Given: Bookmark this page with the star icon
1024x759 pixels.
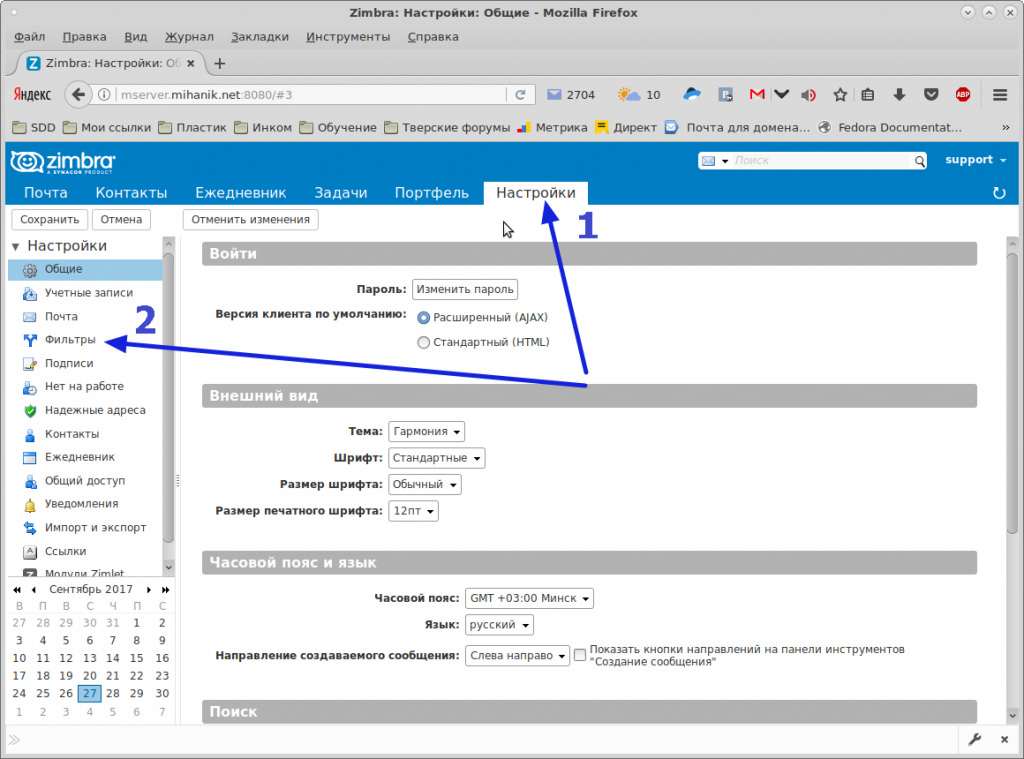Looking at the screenshot, I should (840, 95).
